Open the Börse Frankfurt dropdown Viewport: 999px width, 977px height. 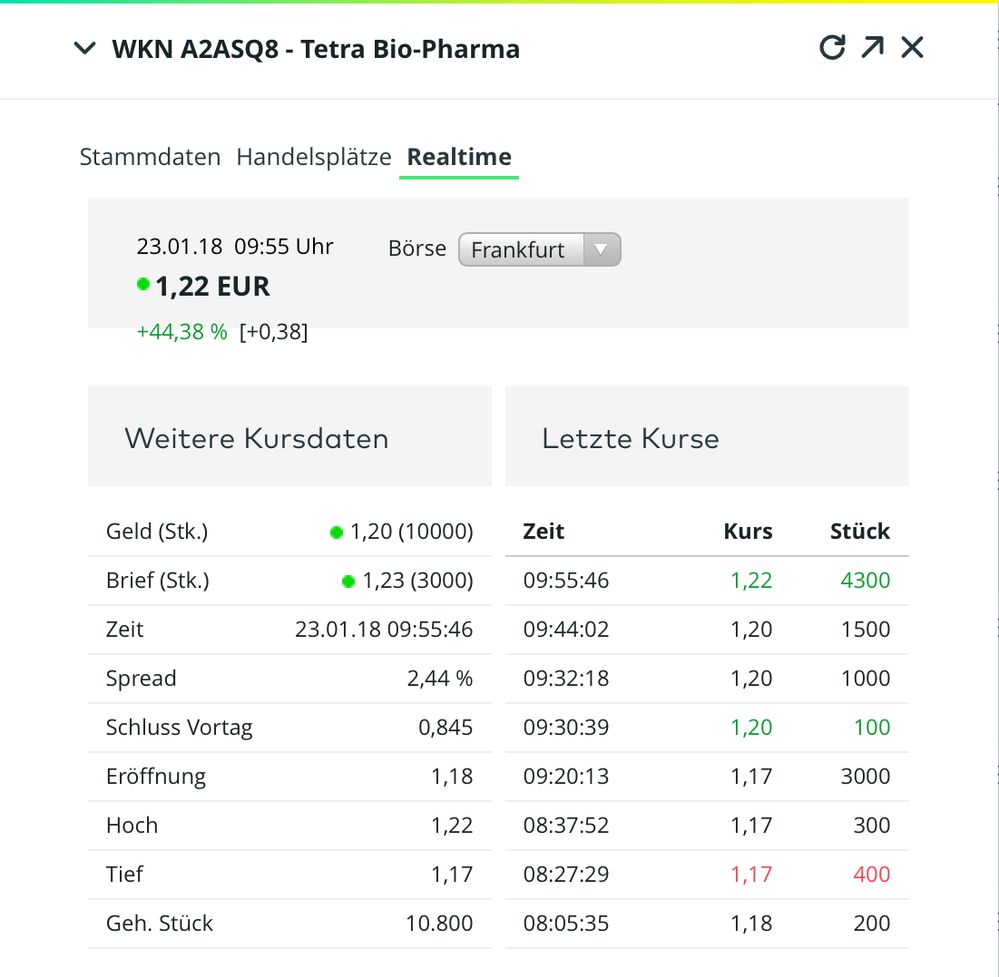pyautogui.click(x=539, y=249)
